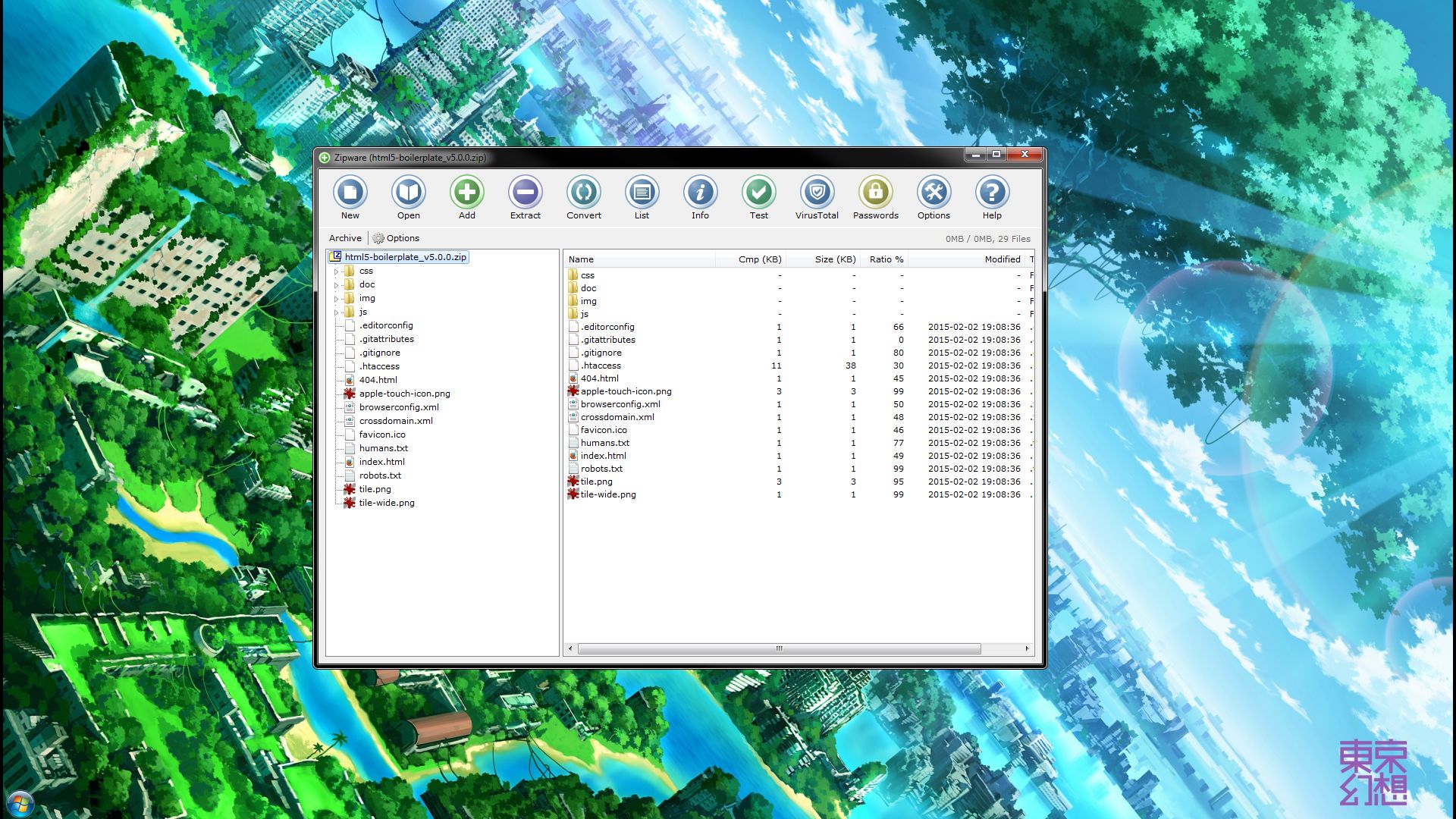The height and width of the screenshot is (819, 1456).
Task: Click the Convert archive icon
Action: [x=583, y=193]
